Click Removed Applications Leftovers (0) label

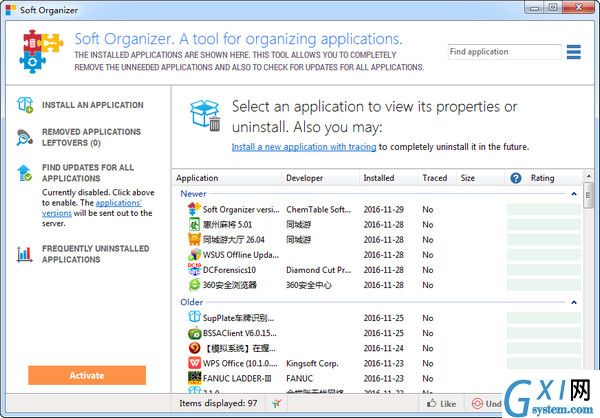pyautogui.click(x=91, y=137)
